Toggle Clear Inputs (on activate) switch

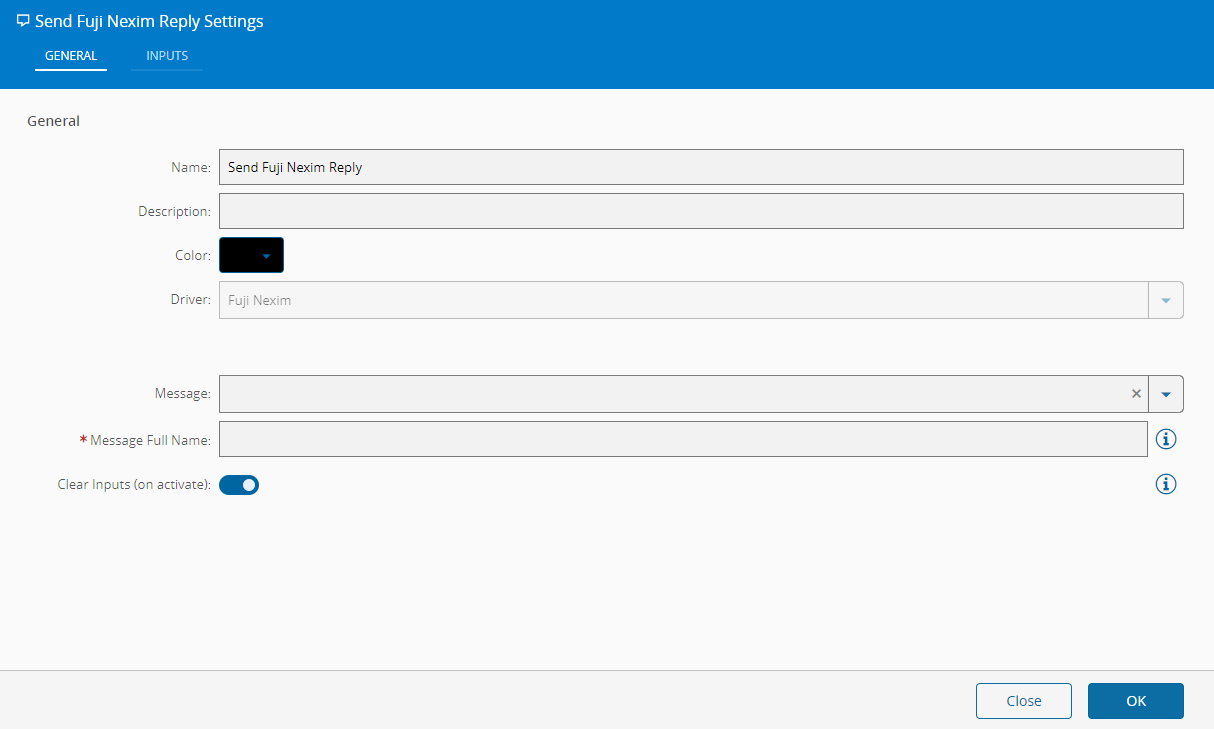tap(239, 485)
